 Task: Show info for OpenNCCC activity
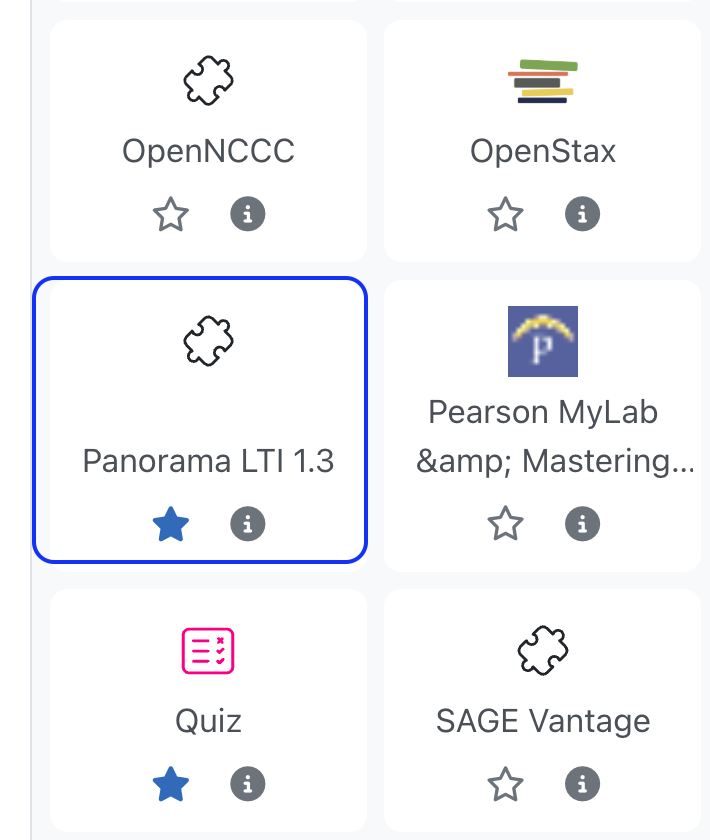(248, 214)
